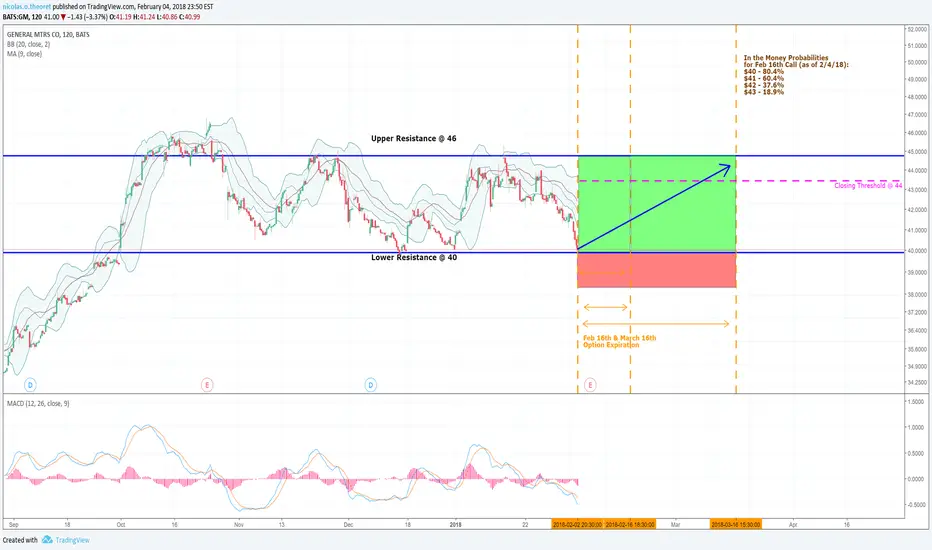Screen dimensions: 932x550
Task: Click the red stop-loss zone rectangle
Action: click(657, 270)
